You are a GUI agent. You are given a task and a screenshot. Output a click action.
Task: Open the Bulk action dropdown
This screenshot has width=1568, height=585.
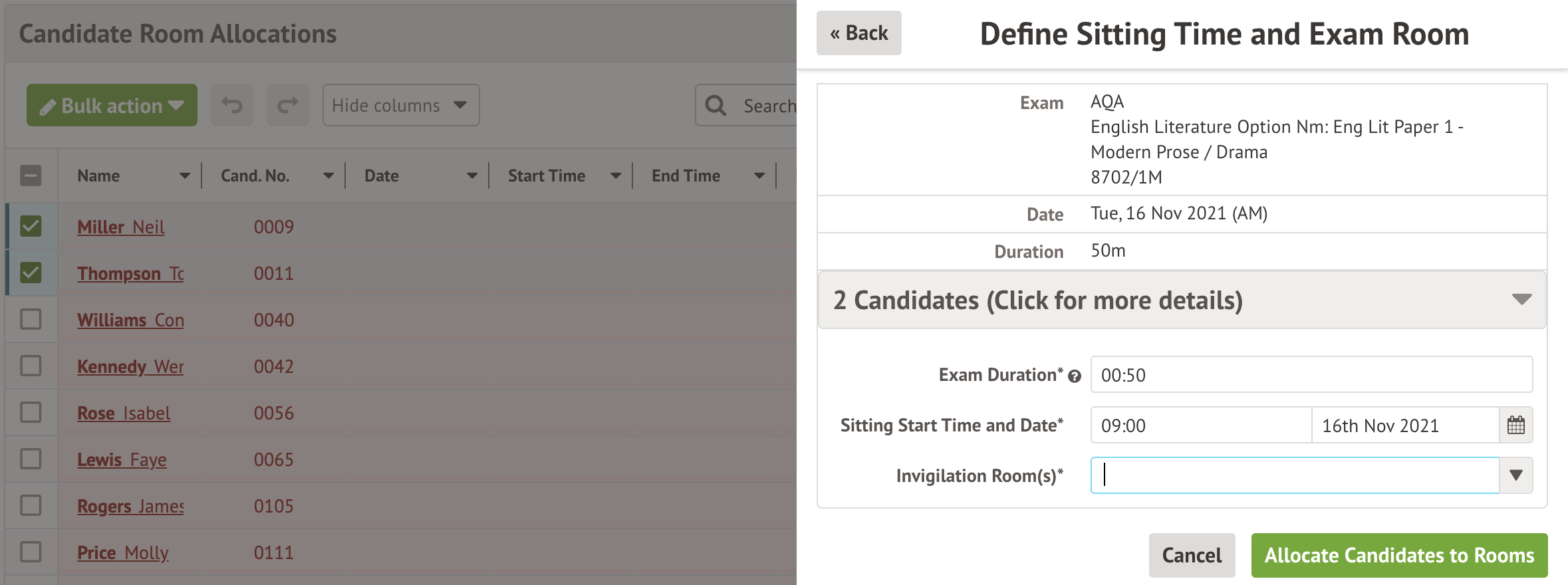pos(112,105)
